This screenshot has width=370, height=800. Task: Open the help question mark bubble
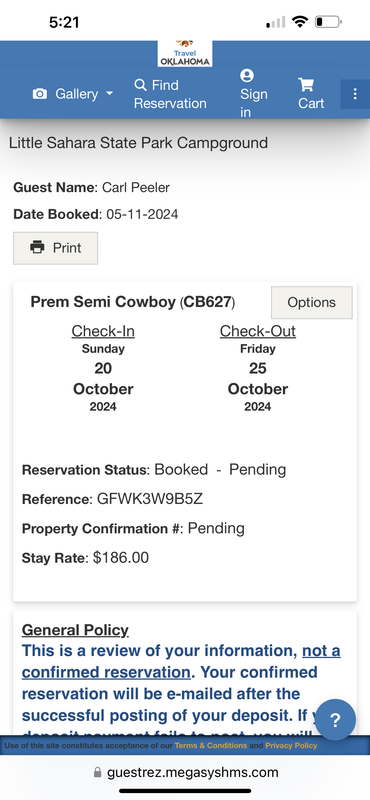pyautogui.click(x=335, y=720)
